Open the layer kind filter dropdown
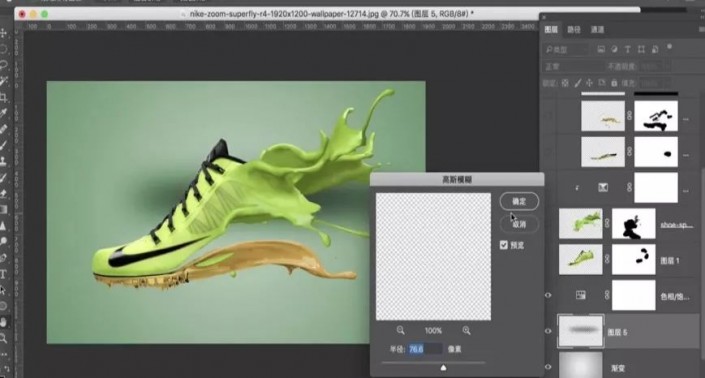The image size is (705, 378). [566, 49]
